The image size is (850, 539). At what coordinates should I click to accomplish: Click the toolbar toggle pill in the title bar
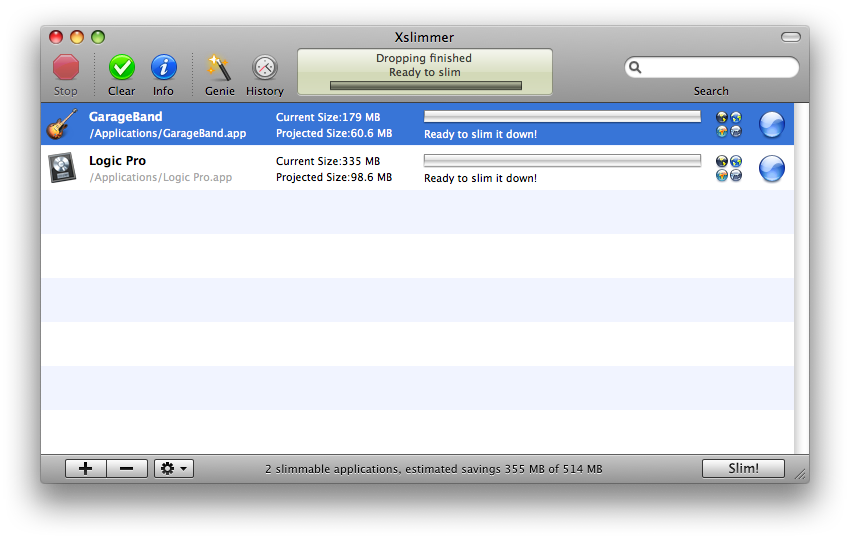point(790,37)
